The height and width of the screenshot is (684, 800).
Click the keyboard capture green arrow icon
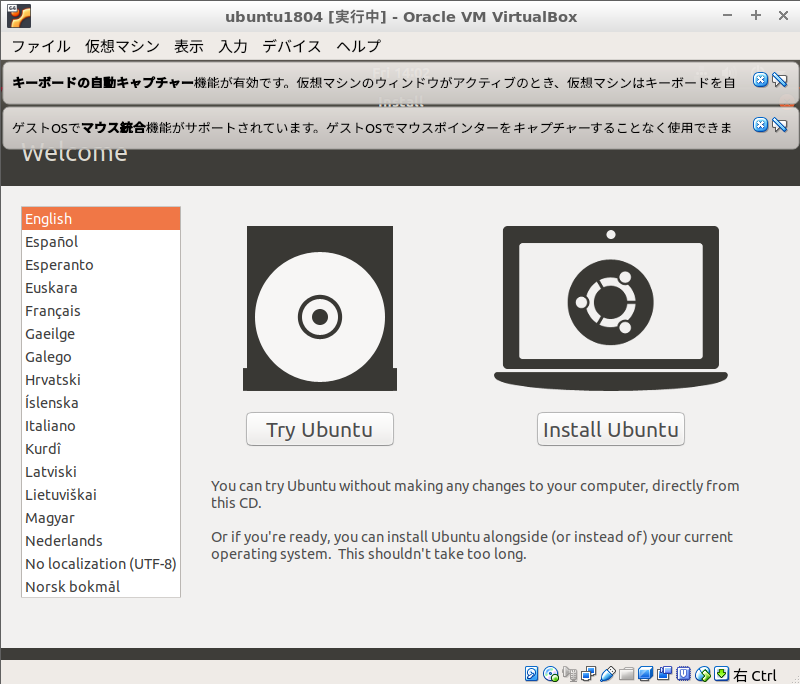721,674
